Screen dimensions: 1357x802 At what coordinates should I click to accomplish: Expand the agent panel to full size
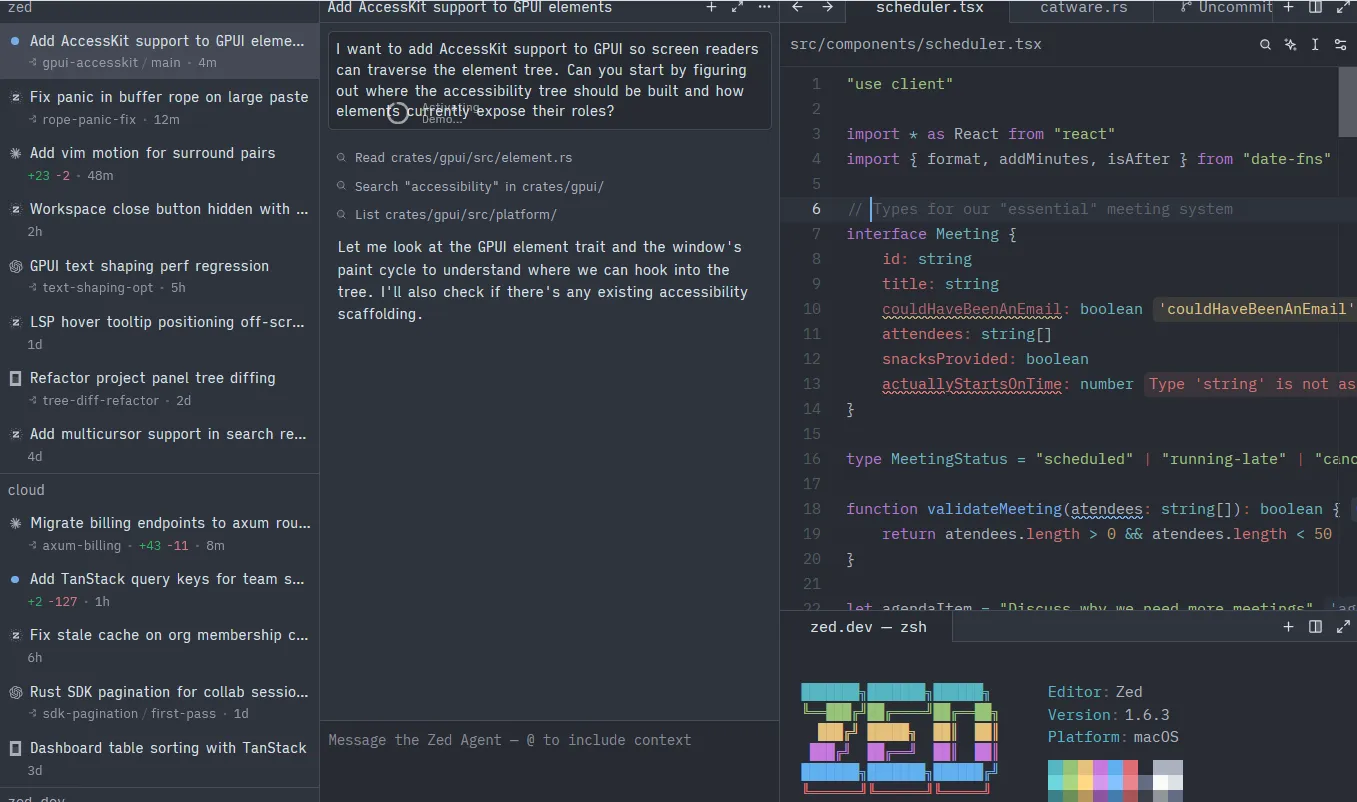tap(737, 7)
